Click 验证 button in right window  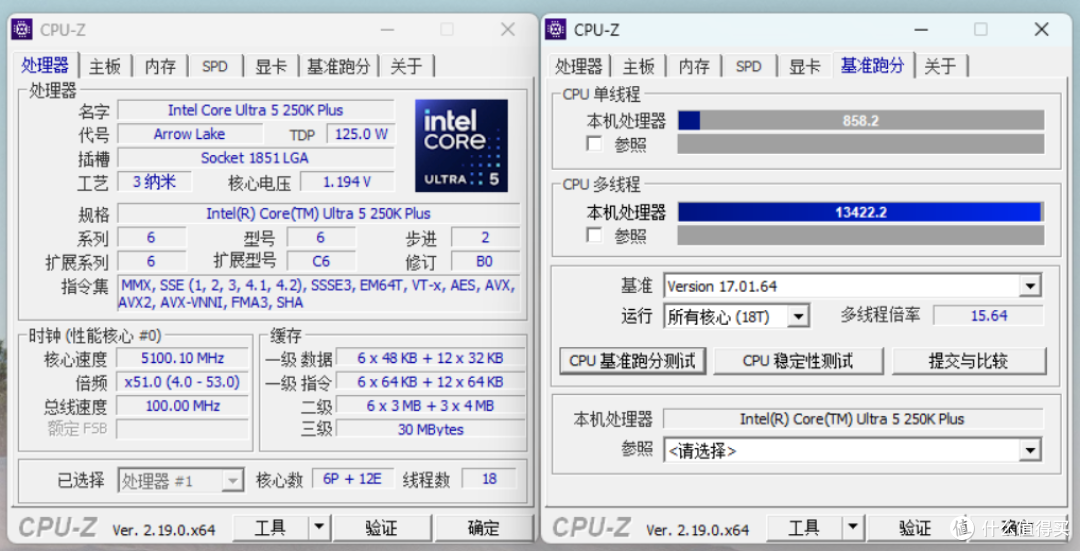[x=915, y=528]
